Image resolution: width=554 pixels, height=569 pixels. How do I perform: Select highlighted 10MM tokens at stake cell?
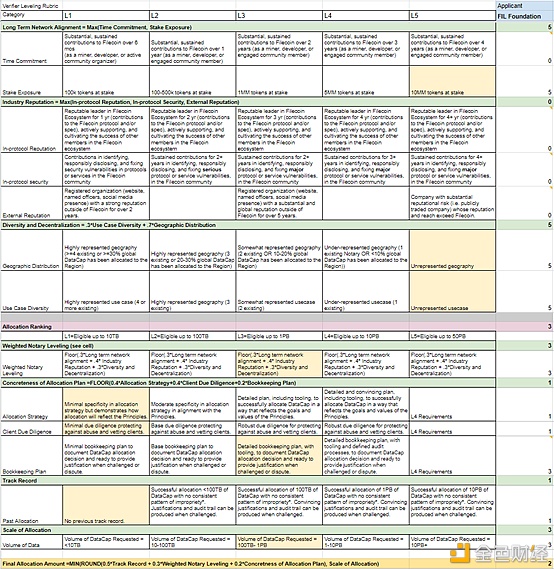pos(452,81)
